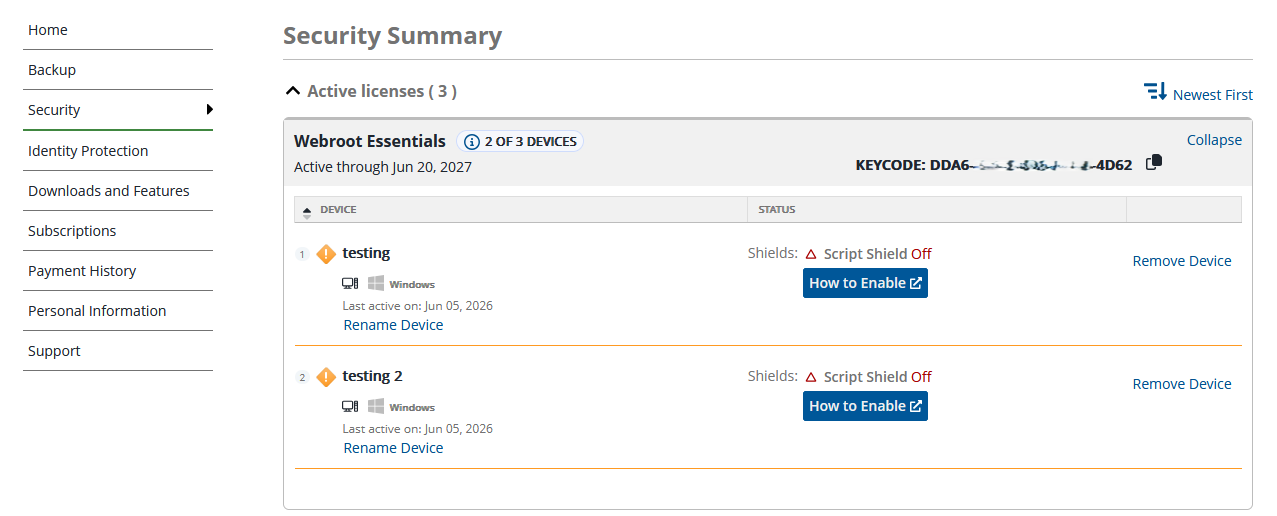The image size is (1277, 516).
Task: Click the orange warning icon beside testing
Action: point(326,254)
